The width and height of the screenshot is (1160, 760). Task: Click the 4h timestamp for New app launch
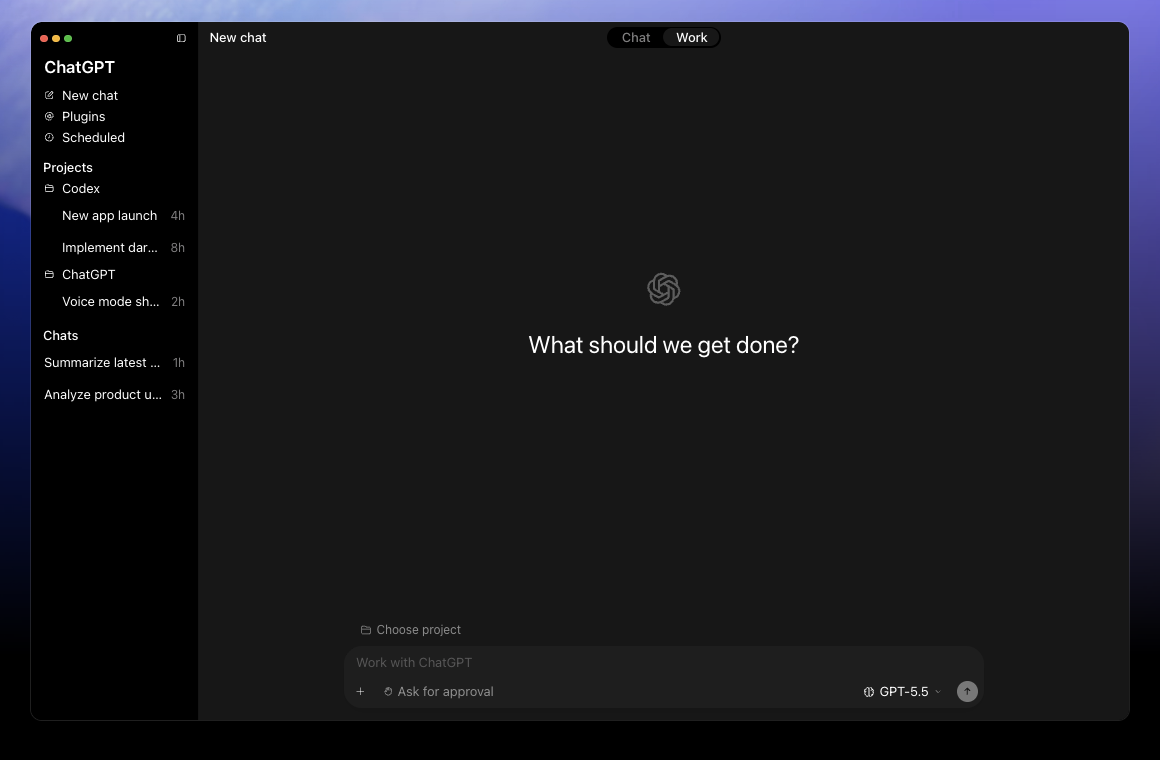tap(178, 216)
